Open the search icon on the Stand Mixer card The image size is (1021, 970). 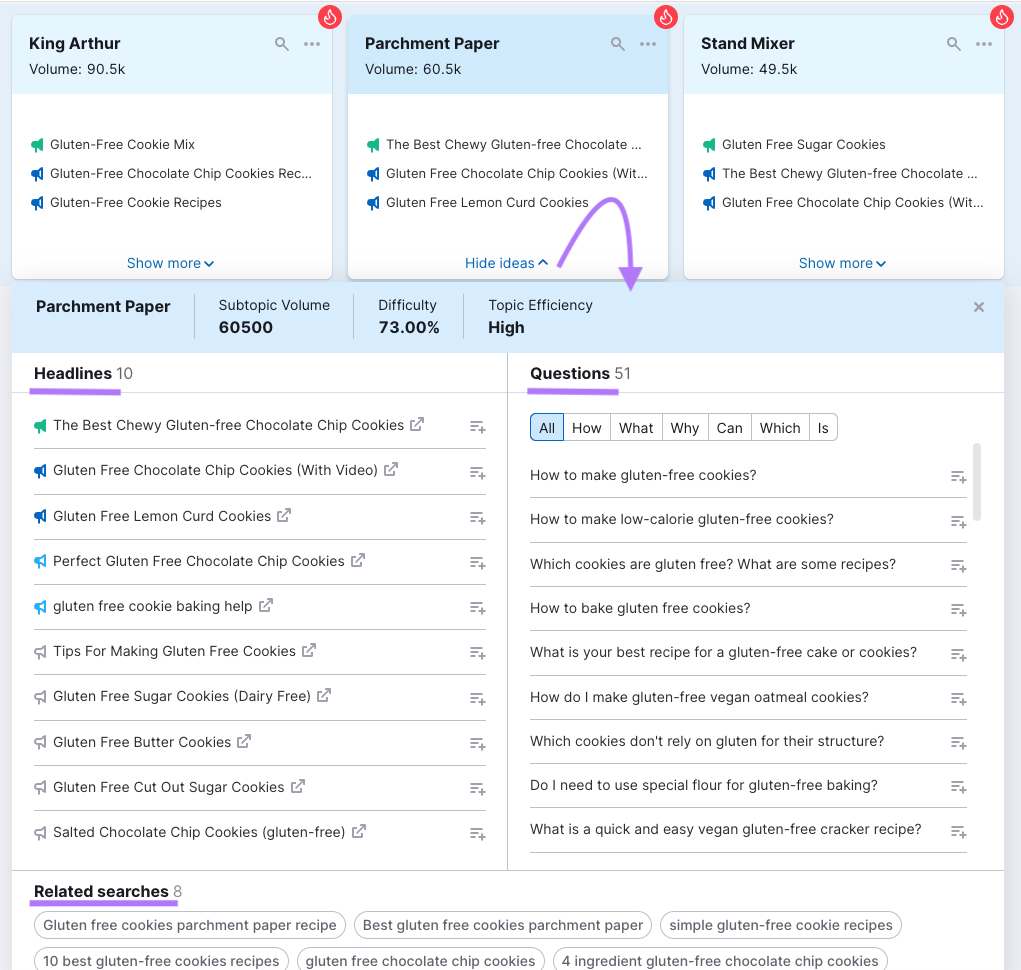tap(953, 44)
